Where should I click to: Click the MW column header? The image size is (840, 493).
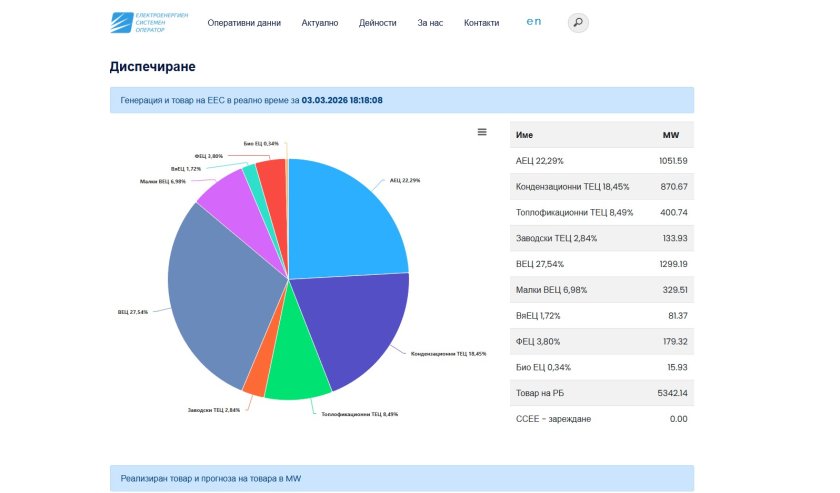coord(670,135)
